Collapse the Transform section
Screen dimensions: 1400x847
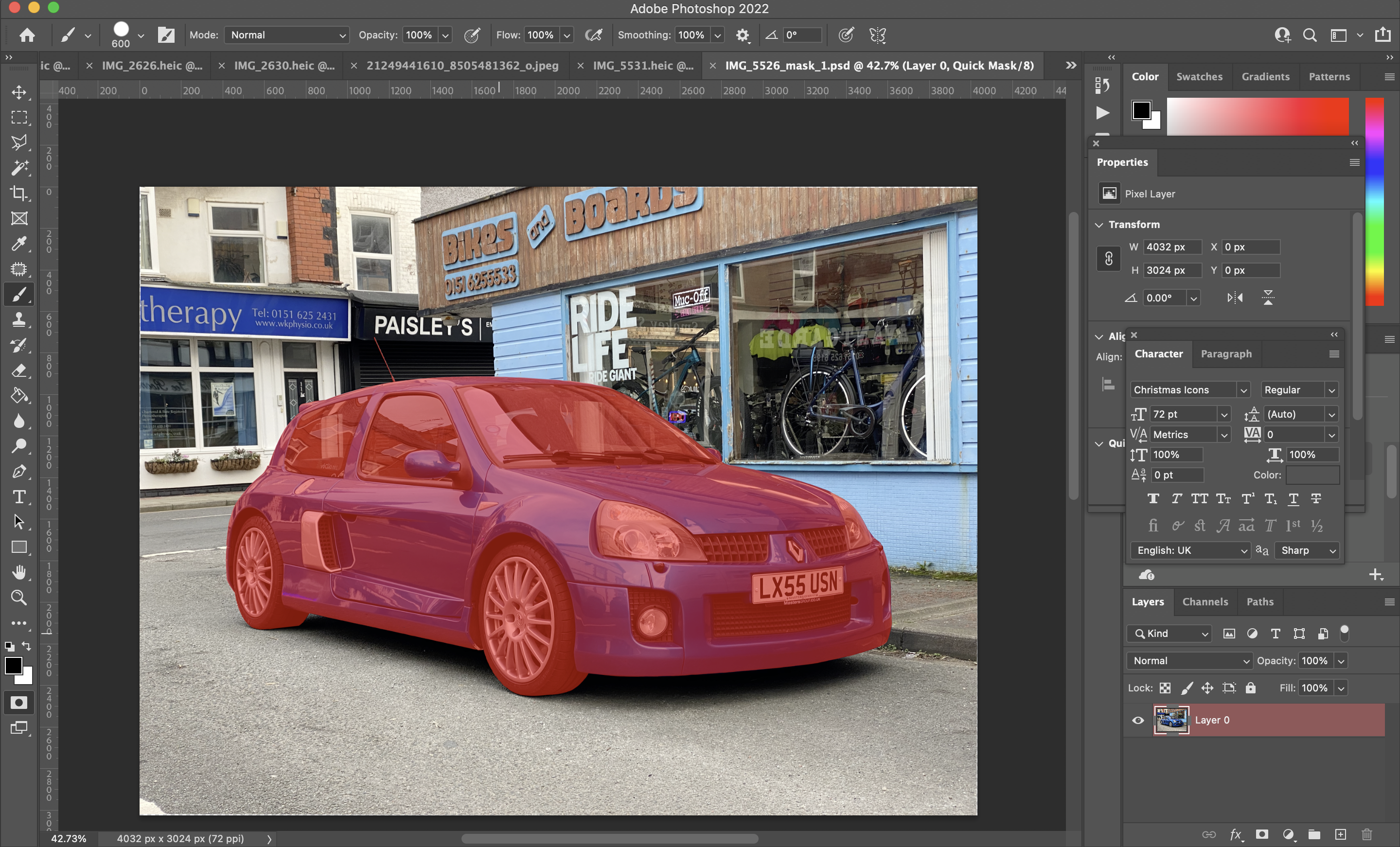click(x=1099, y=225)
